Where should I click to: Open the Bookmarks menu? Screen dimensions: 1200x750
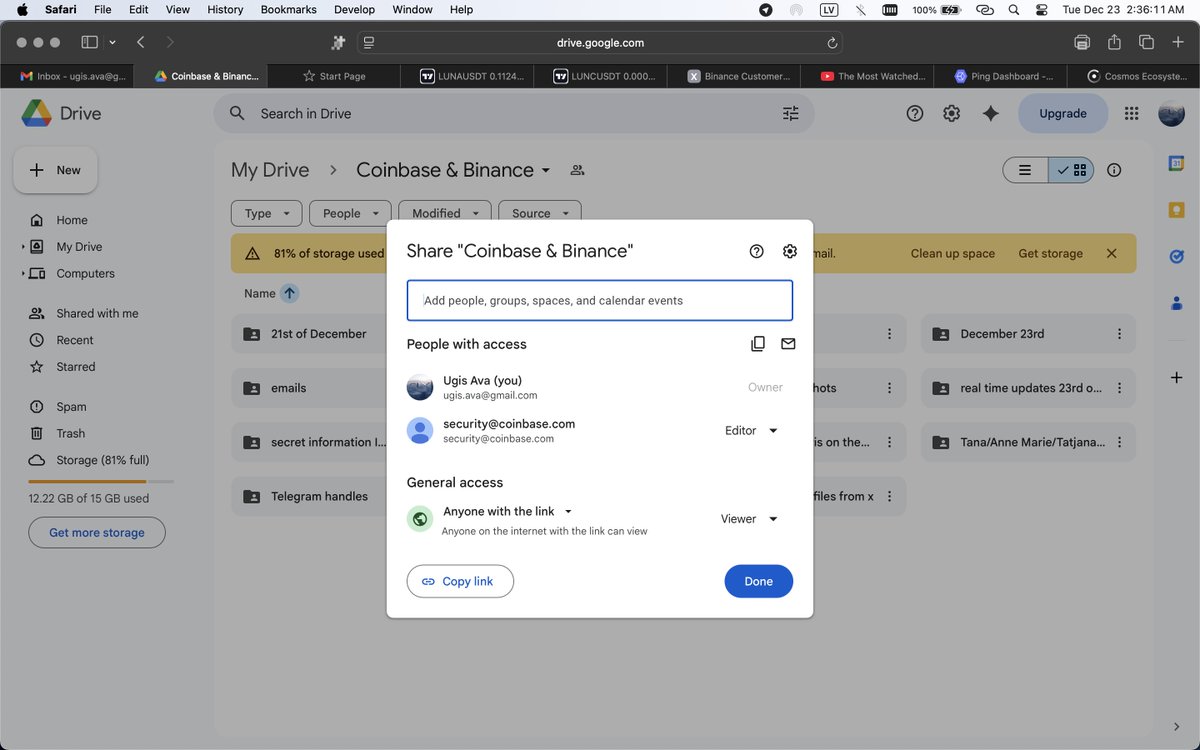288,9
